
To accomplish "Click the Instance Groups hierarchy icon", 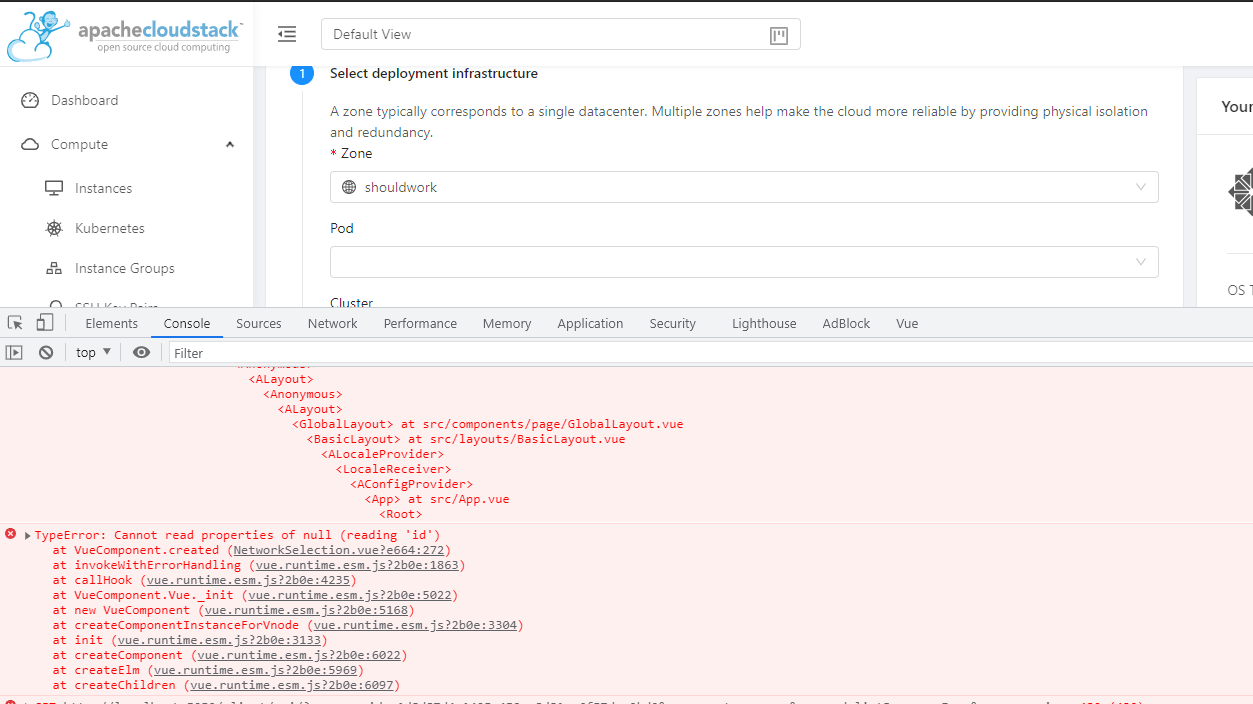I will point(54,268).
